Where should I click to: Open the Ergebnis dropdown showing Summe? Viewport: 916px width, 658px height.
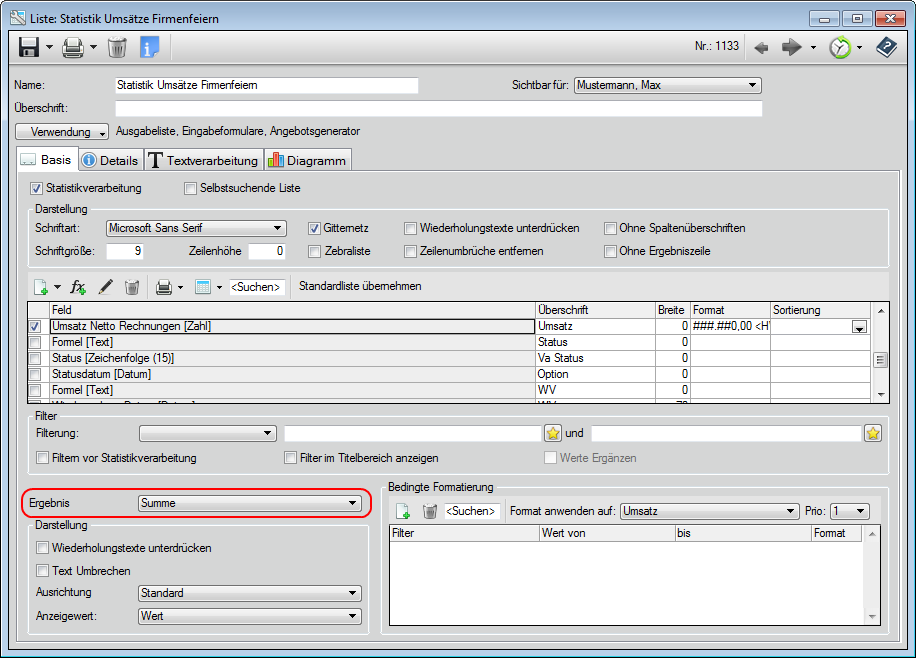pos(249,503)
